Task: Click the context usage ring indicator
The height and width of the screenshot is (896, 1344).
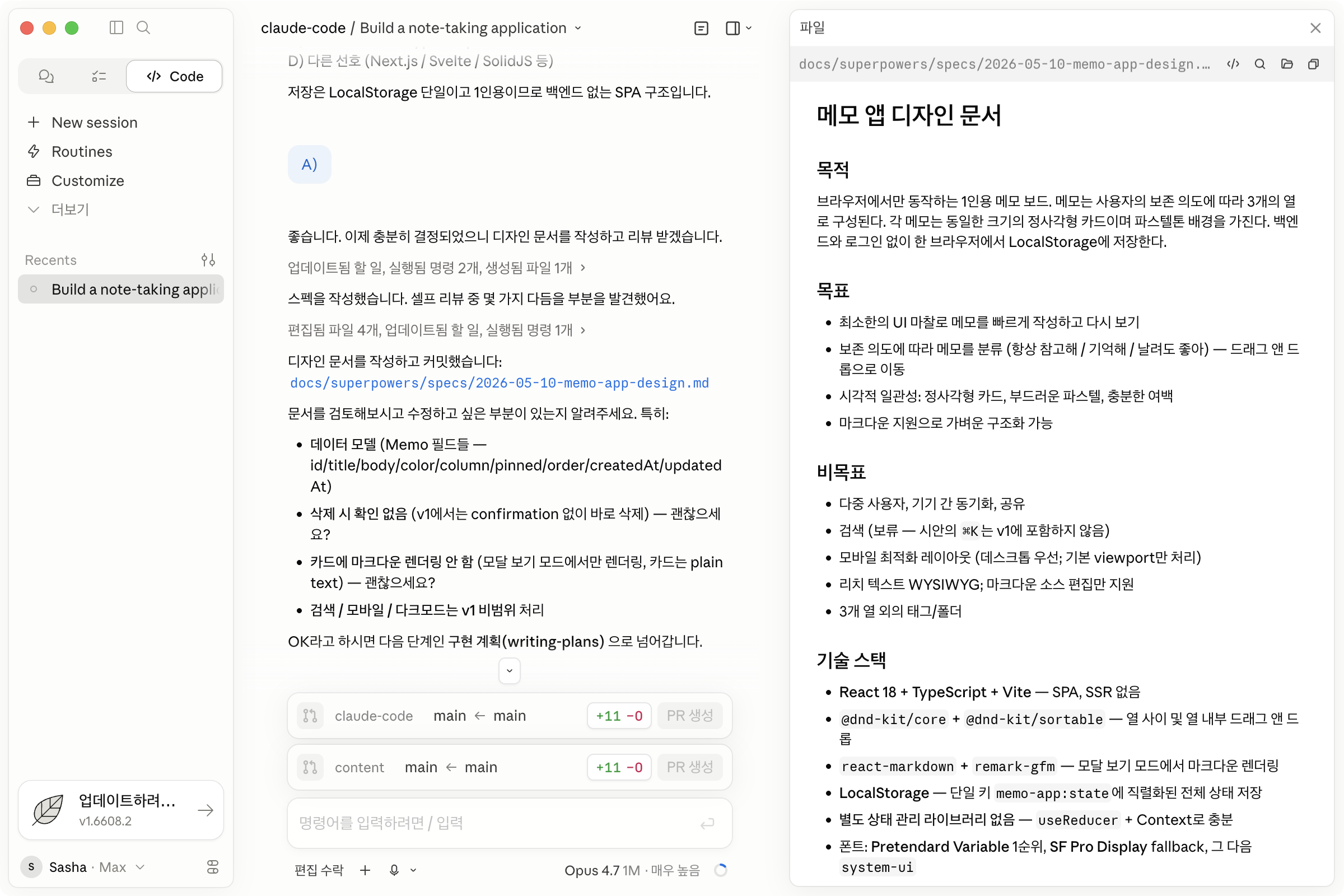Action: tap(721, 870)
